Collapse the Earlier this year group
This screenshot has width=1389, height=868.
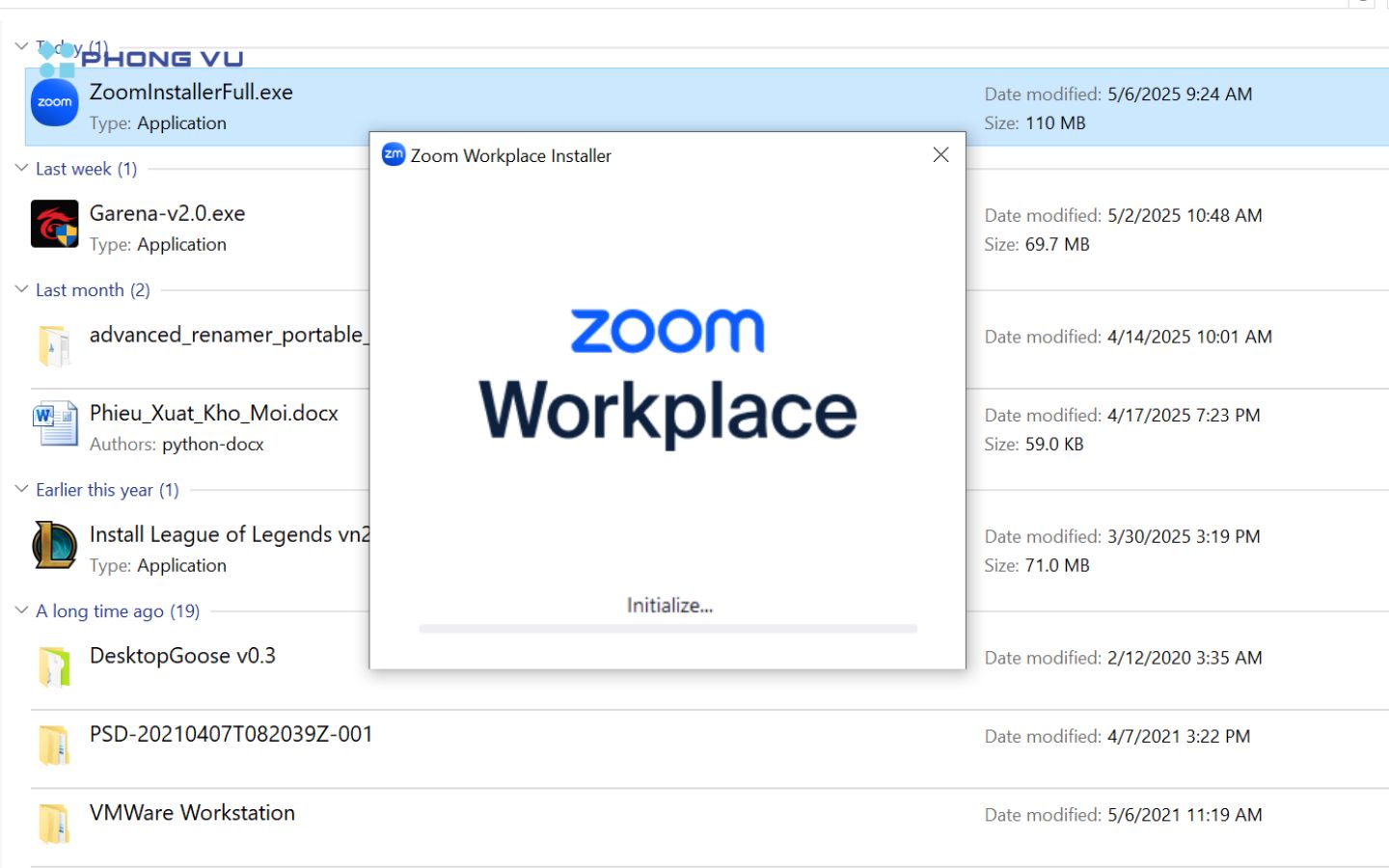[x=21, y=489]
